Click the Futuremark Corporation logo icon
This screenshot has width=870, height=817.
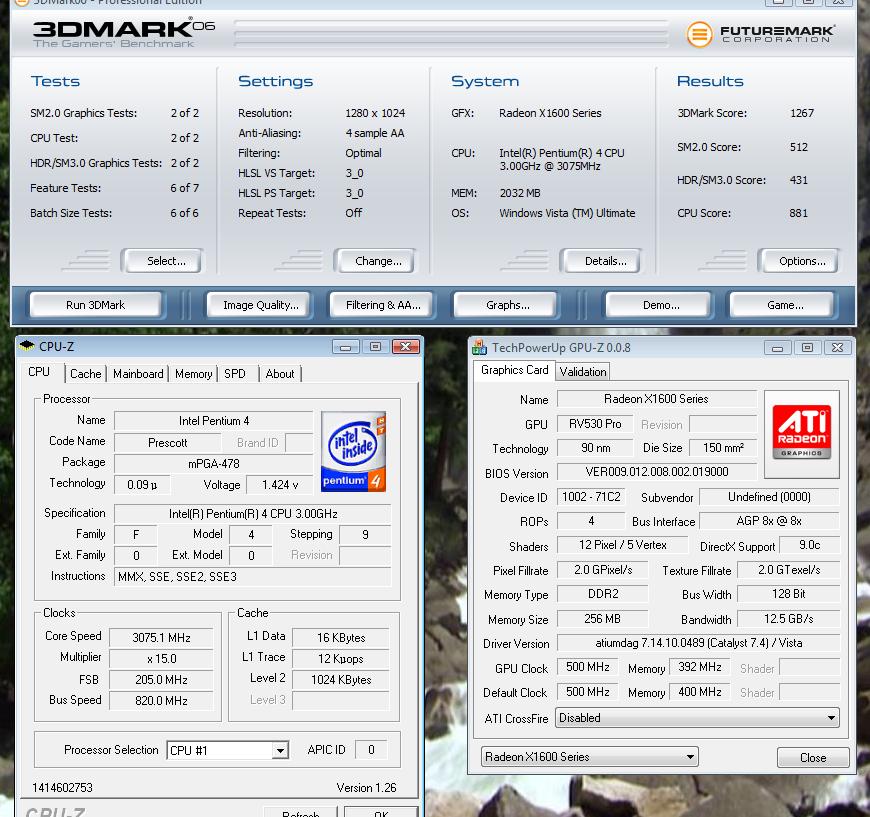(x=699, y=34)
